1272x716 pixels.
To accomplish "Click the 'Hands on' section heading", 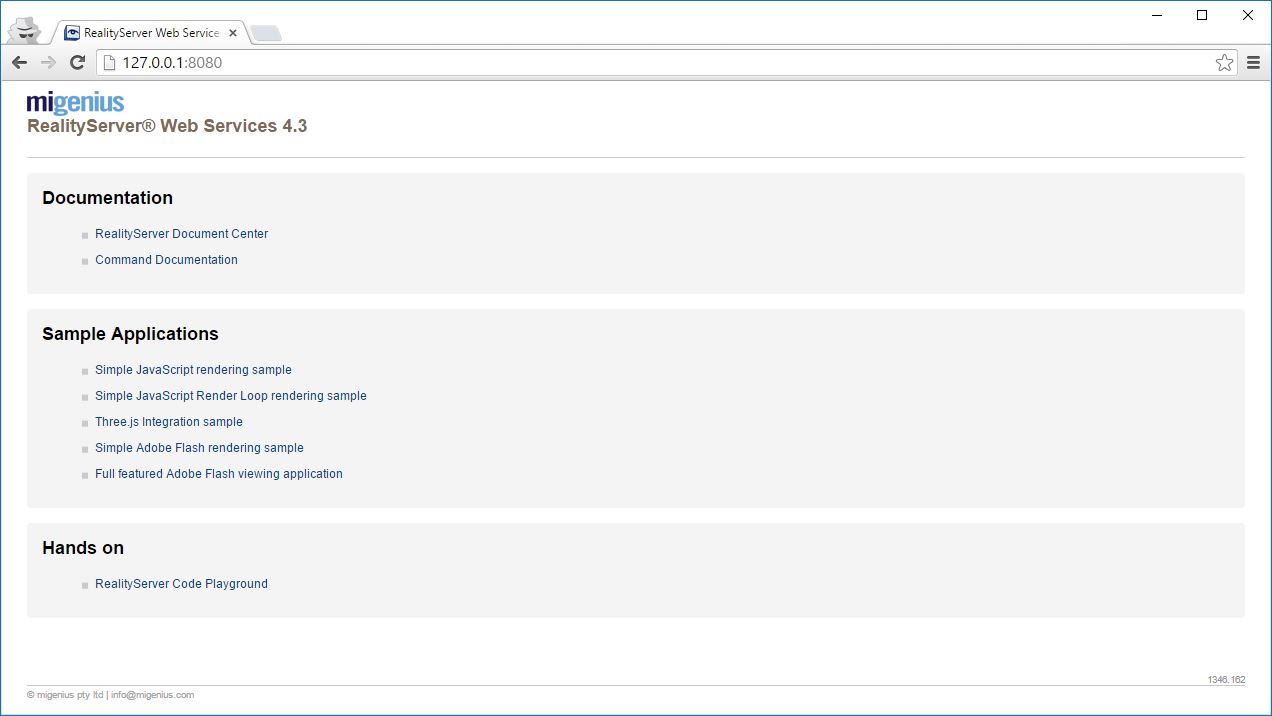I will [83, 548].
